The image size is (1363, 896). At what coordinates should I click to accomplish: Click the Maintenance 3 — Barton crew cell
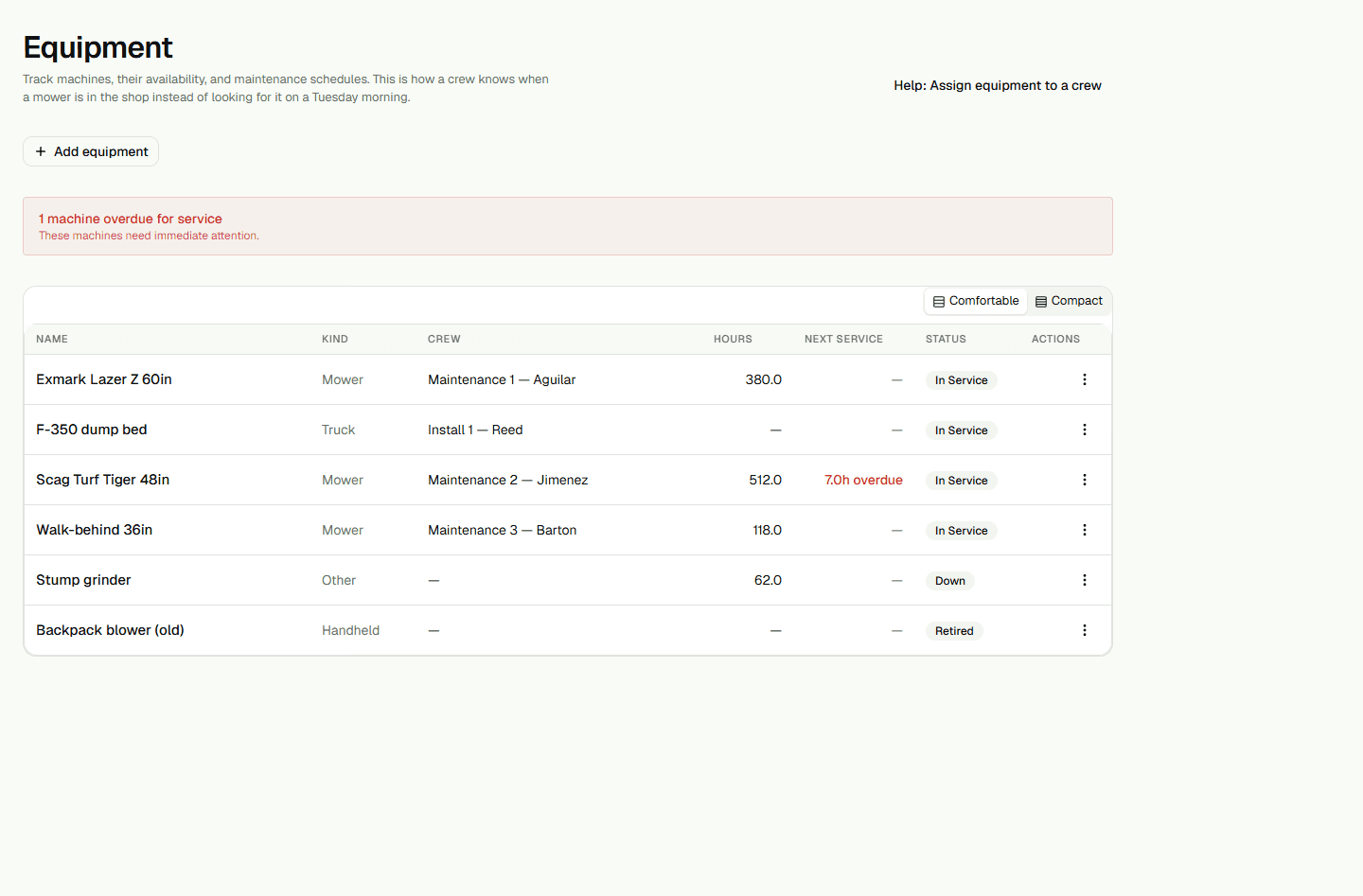pyautogui.click(x=503, y=530)
